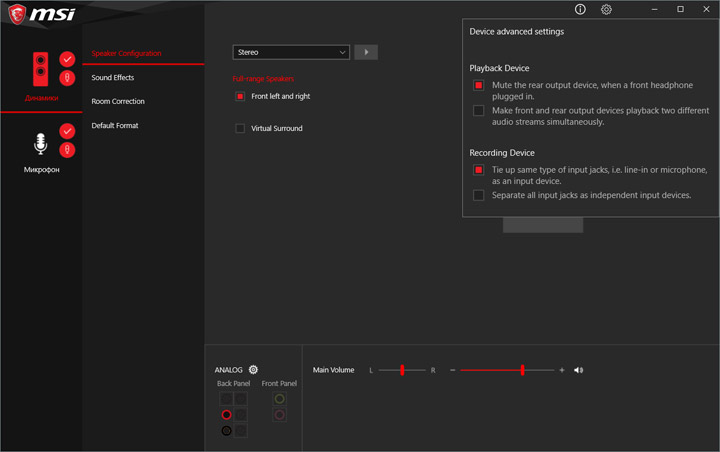
Task: Select the Speakers (Динамики) device icon
Action: pyautogui.click(x=41, y=70)
